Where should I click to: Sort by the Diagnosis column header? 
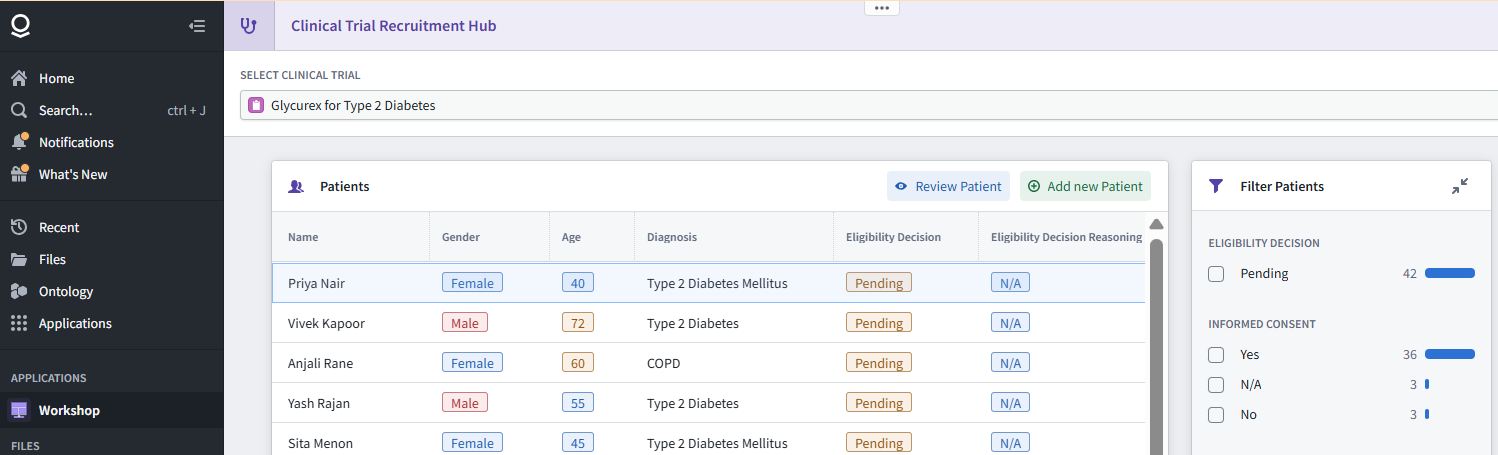pos(734,237)
